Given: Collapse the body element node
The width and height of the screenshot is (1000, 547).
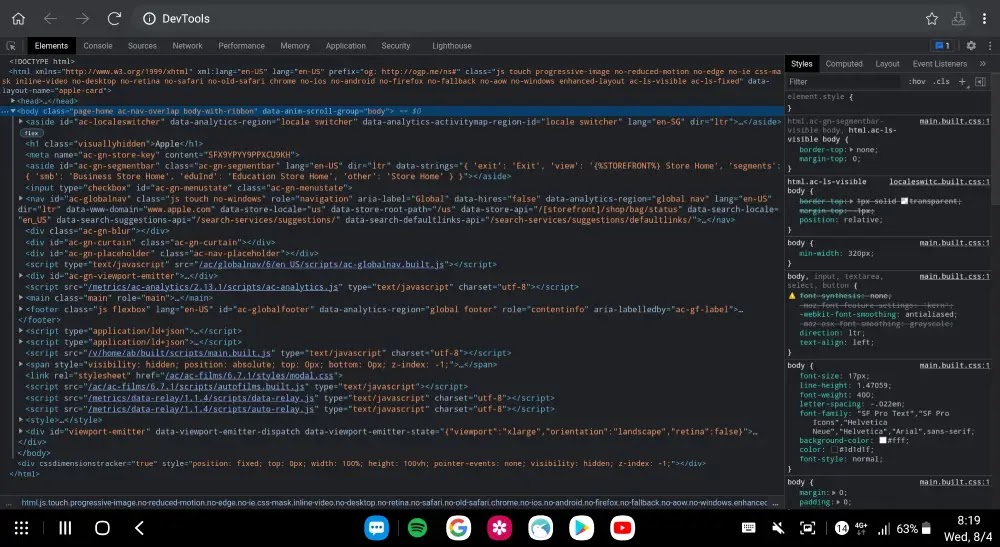Looking at the screenshot, I should click(x=13, y=111).
